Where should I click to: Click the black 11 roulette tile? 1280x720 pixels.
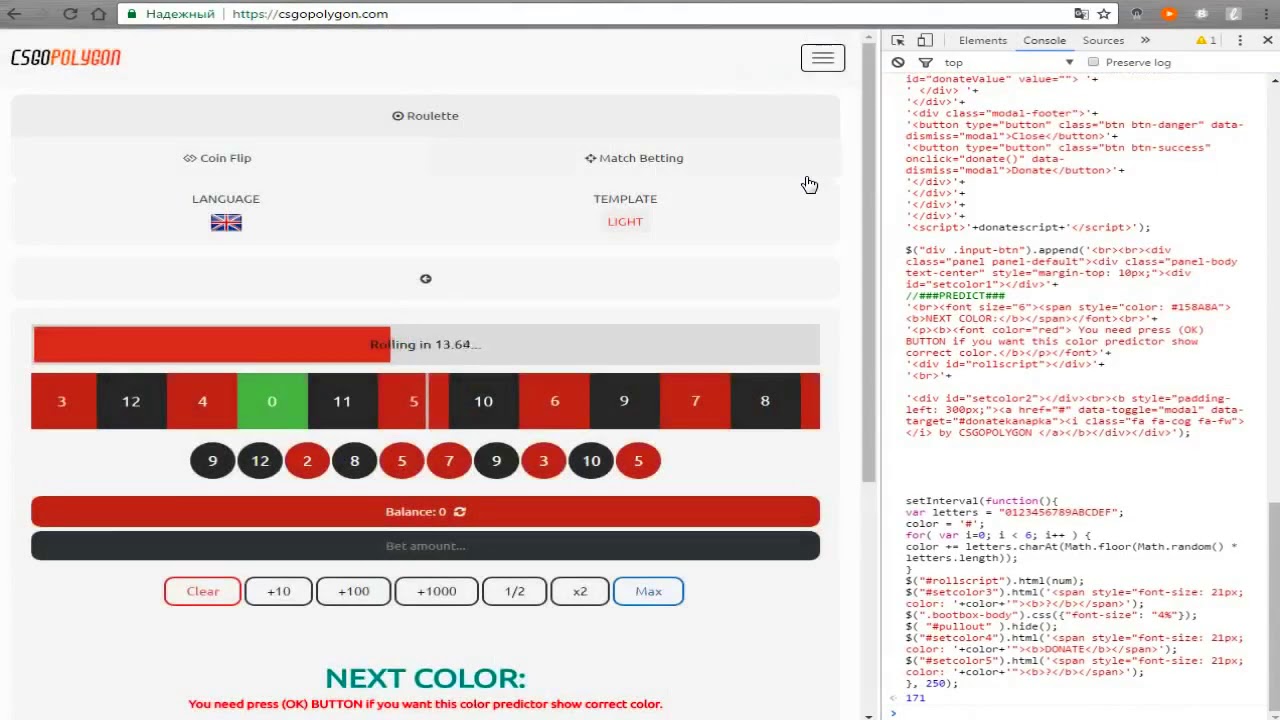342,401
